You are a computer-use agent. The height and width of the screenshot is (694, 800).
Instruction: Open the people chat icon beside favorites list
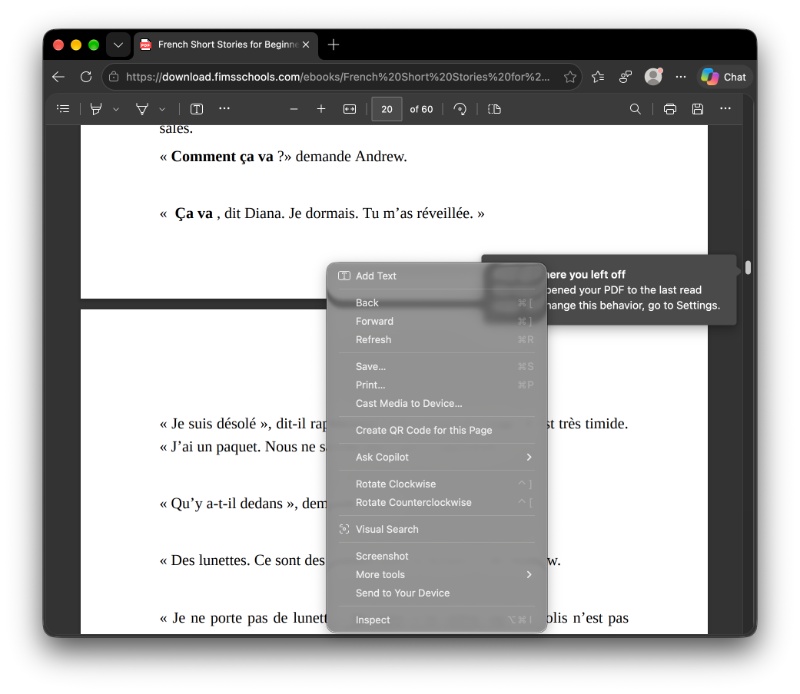click(626, 77)
